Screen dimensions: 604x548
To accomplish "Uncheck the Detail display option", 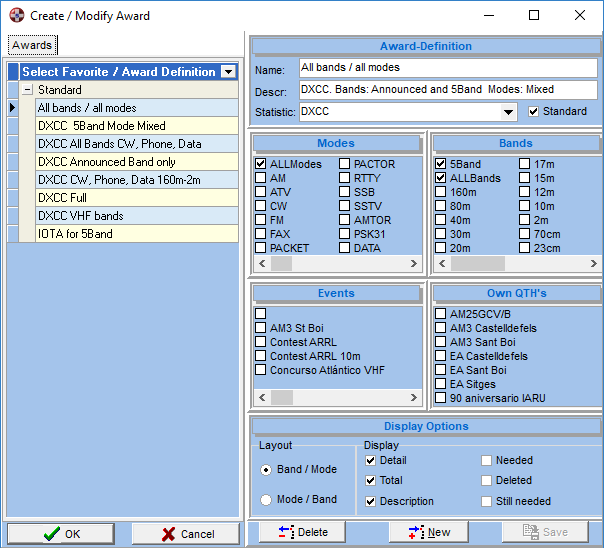I will coord(371,461).
